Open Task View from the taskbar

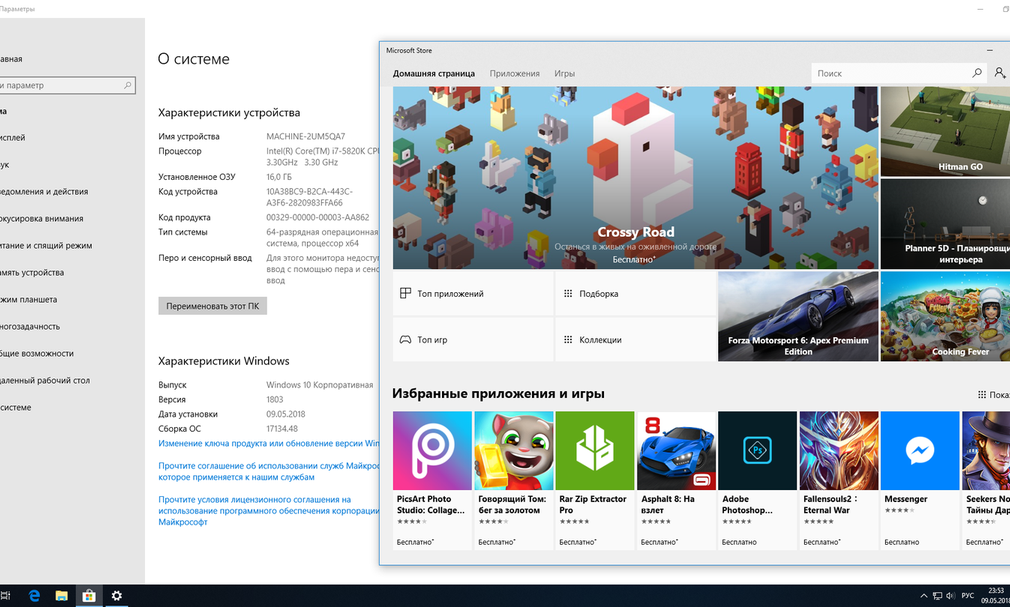click(5, 595)
